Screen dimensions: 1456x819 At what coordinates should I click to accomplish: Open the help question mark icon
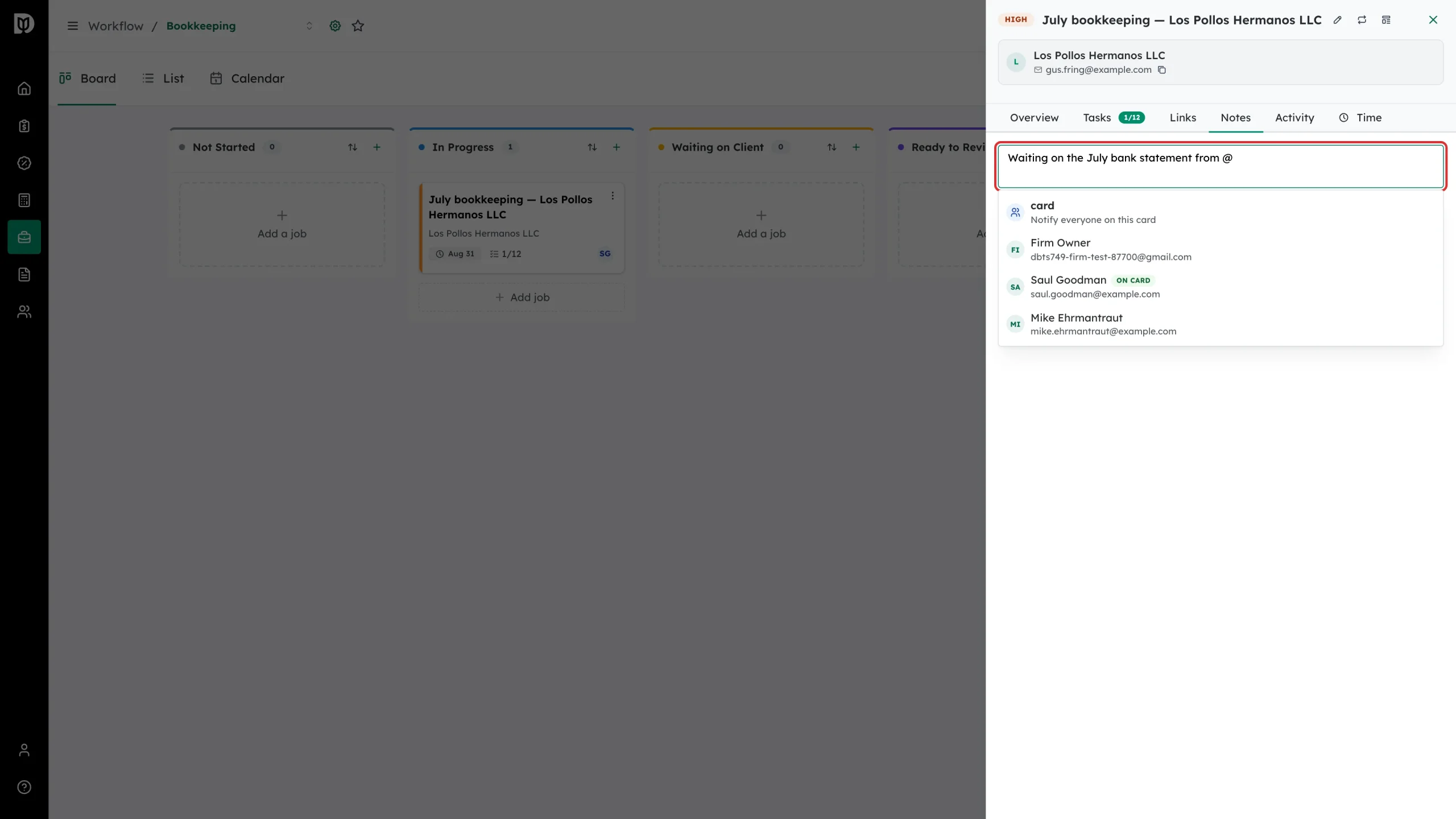24,787
